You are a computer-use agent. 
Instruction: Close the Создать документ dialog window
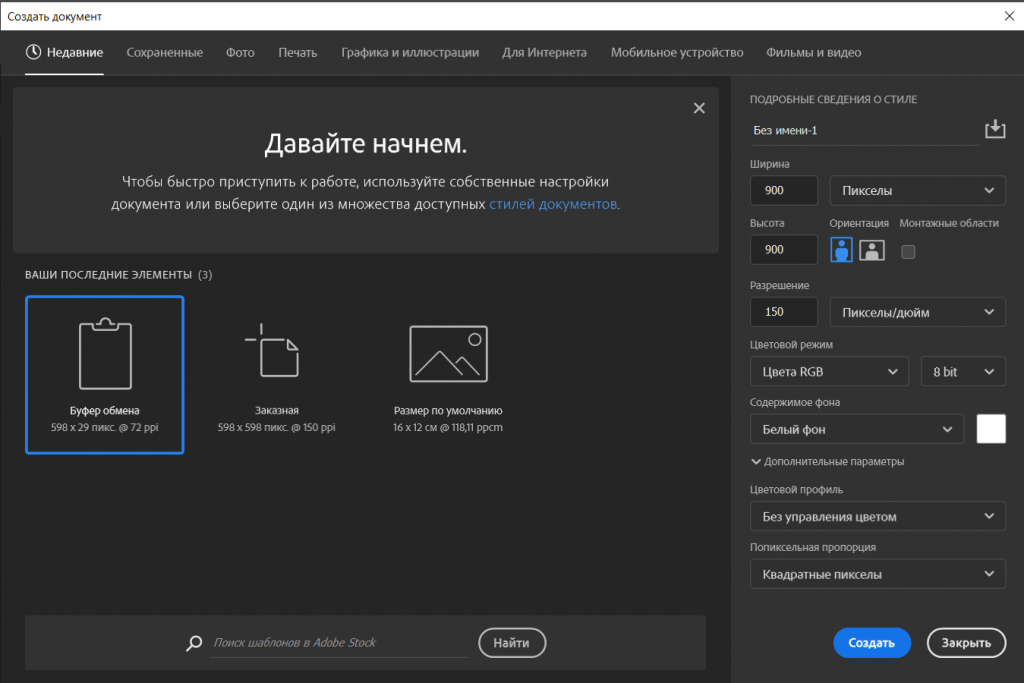[x=1009, y=16]
